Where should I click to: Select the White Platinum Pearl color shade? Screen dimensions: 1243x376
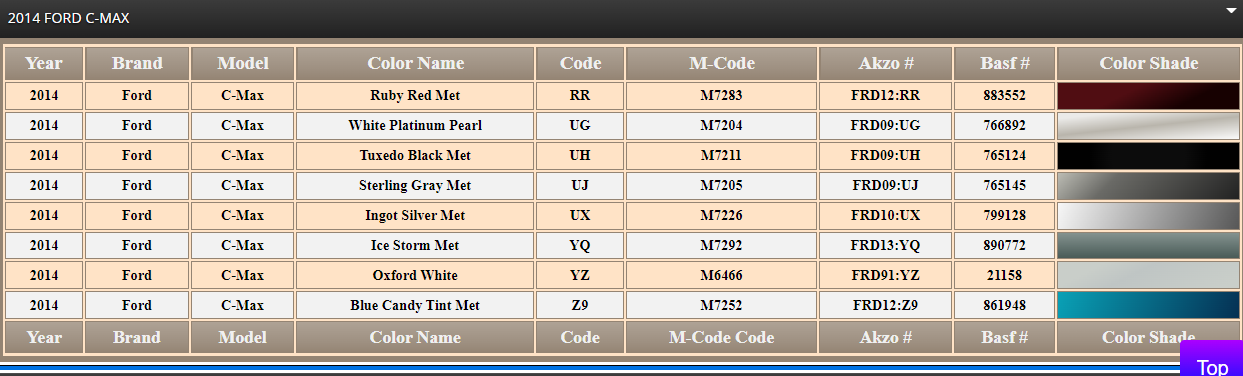[x=1148, y=126]
